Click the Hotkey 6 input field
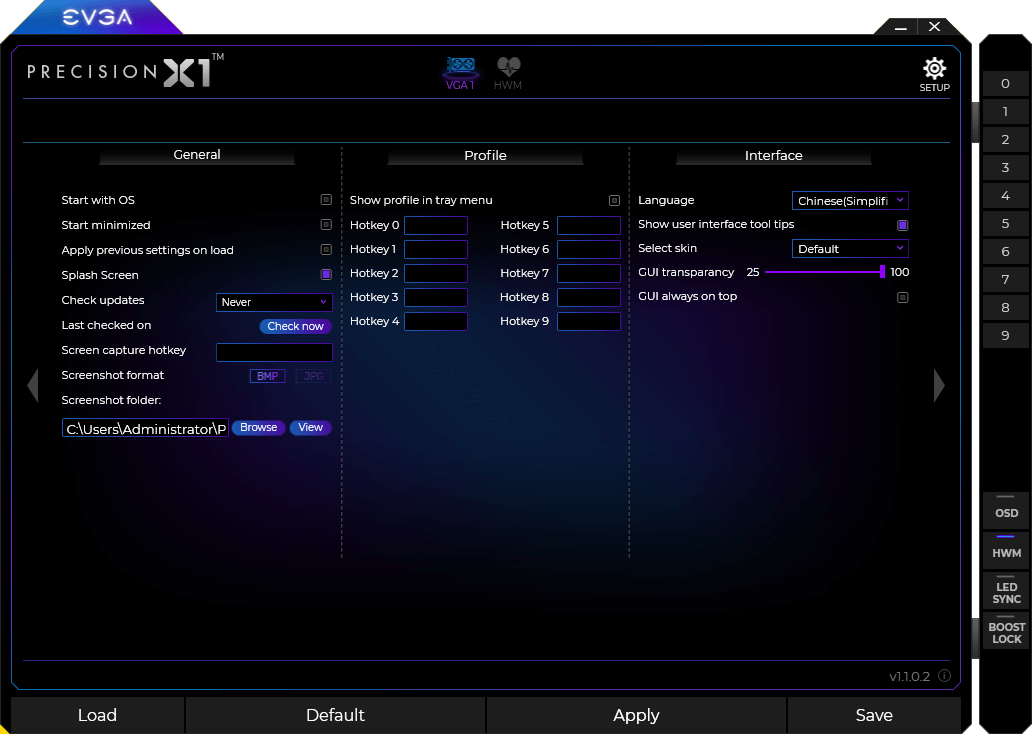The width and height of the screenshot is (1032, 734). 588,249
